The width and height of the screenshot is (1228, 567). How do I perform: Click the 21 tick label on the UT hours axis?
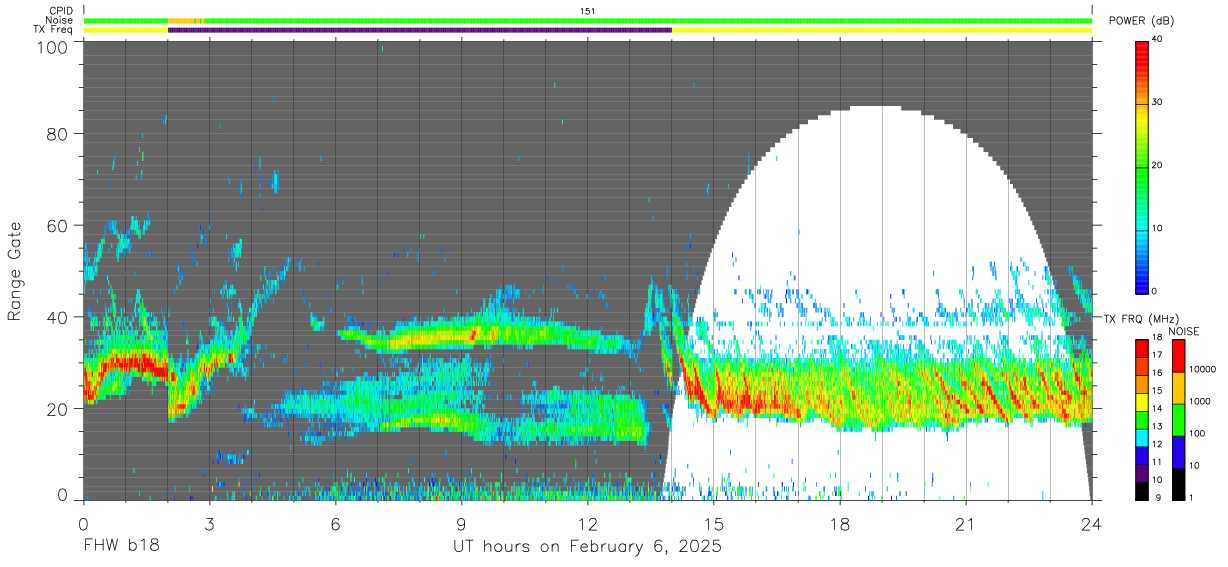point(965,523)
